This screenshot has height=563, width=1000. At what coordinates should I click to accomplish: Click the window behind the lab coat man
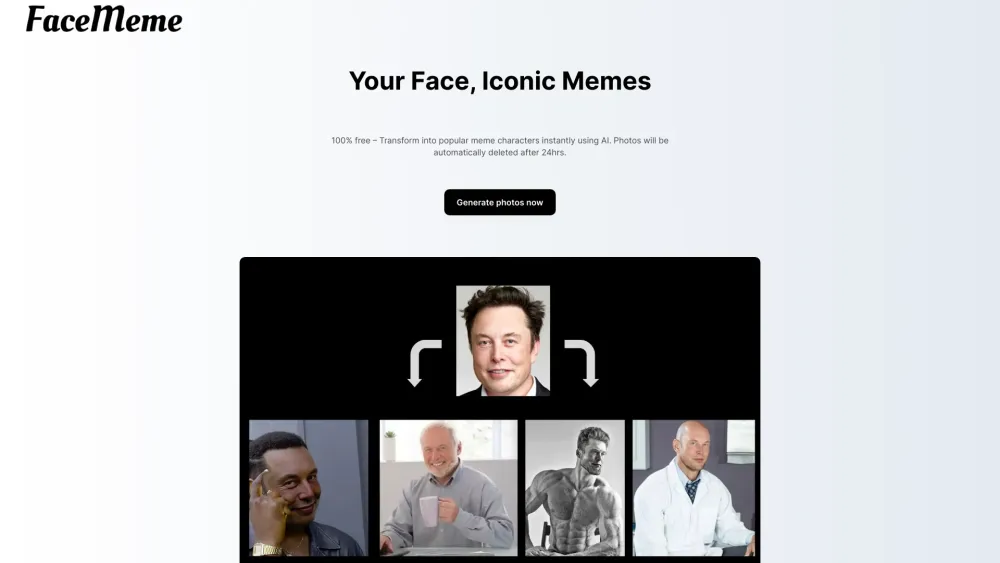point(740,441)
